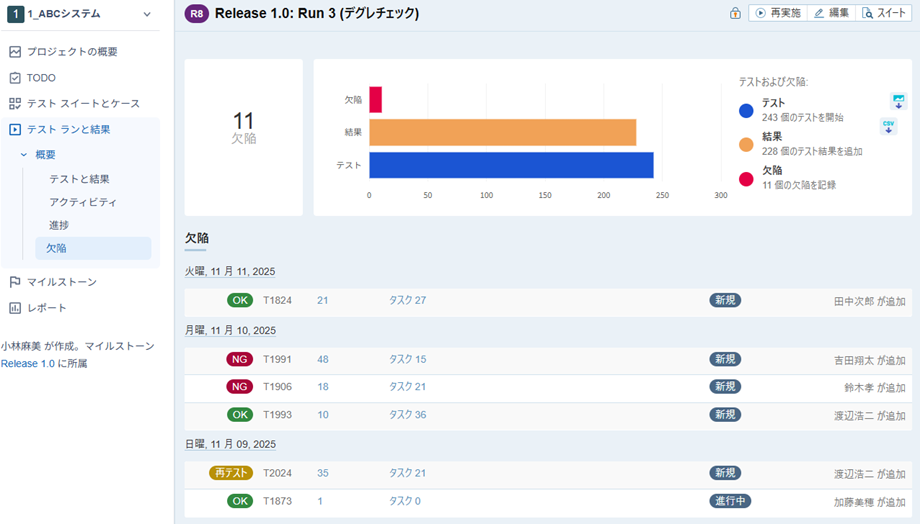The width and height of the screenshot is (920, 524).
Task: Click the blue テスト bar in chart
Action: pyautogui.click(x=510, y=165)
